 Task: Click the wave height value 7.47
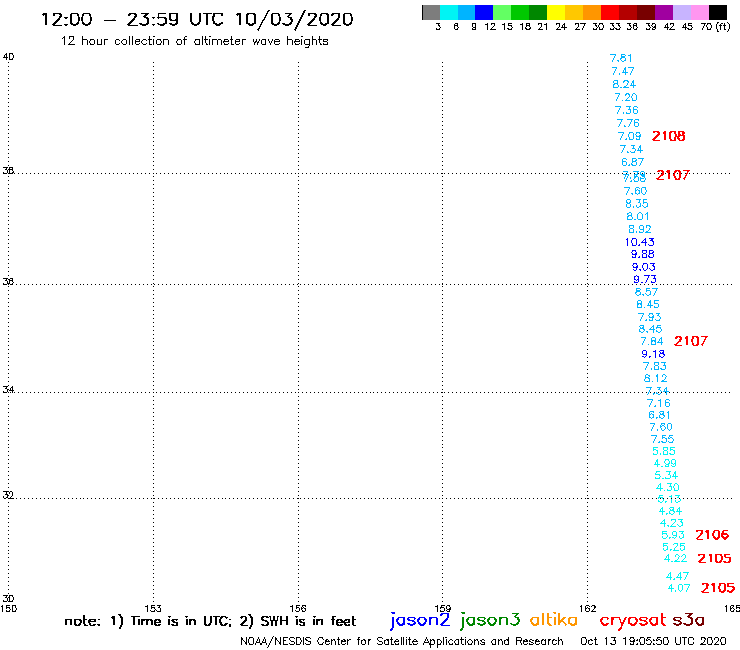pos(623,71)
